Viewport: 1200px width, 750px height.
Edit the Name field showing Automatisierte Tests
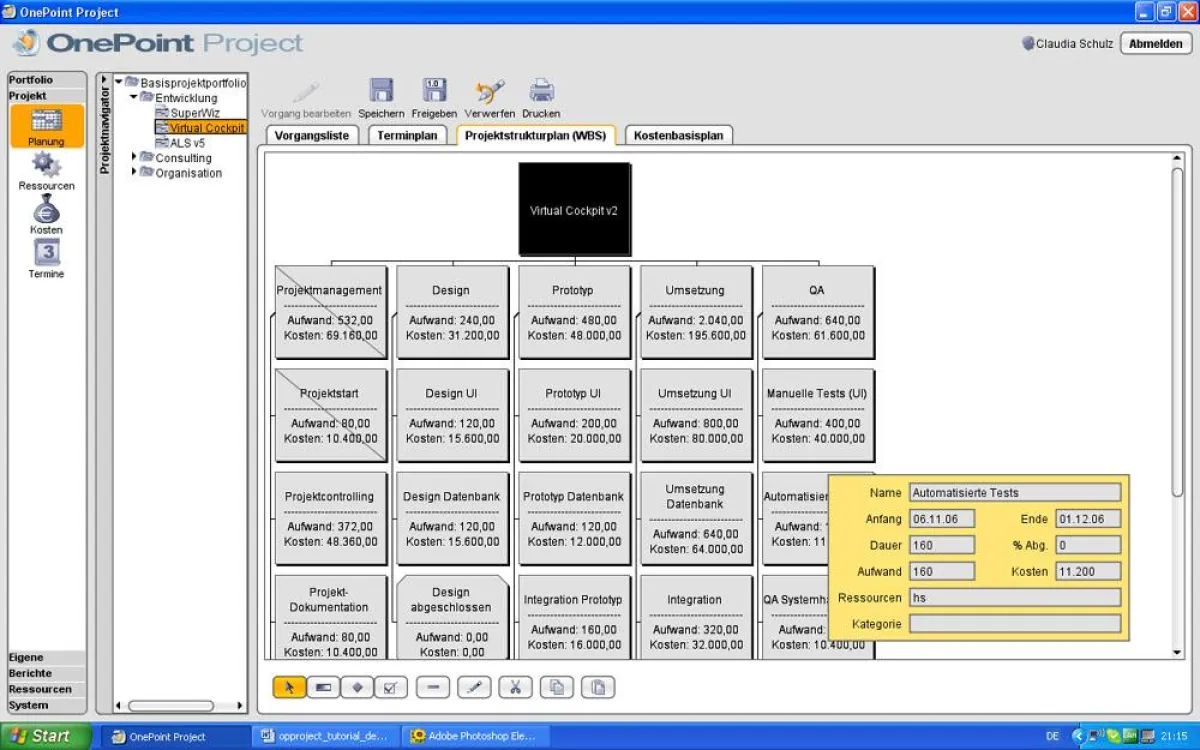pyautogui.click(x=1016, y=492)
